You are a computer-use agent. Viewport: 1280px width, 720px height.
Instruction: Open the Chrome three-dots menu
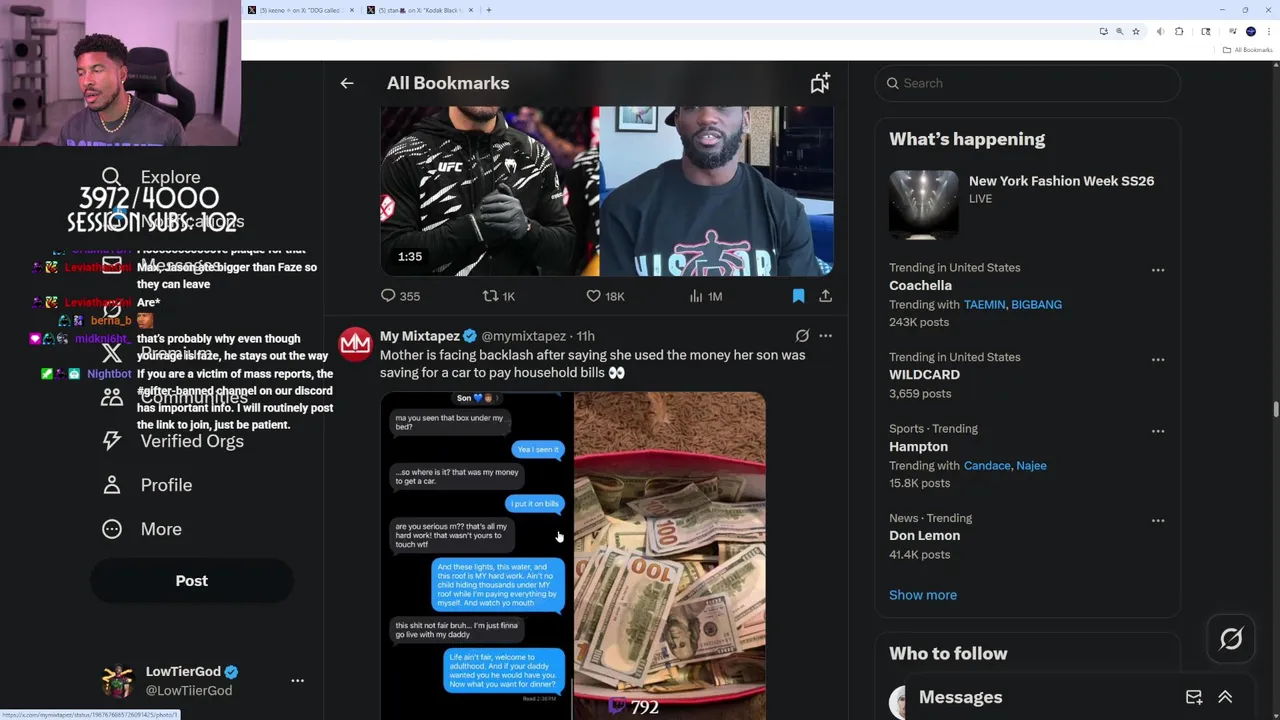tap(1269, 32)
